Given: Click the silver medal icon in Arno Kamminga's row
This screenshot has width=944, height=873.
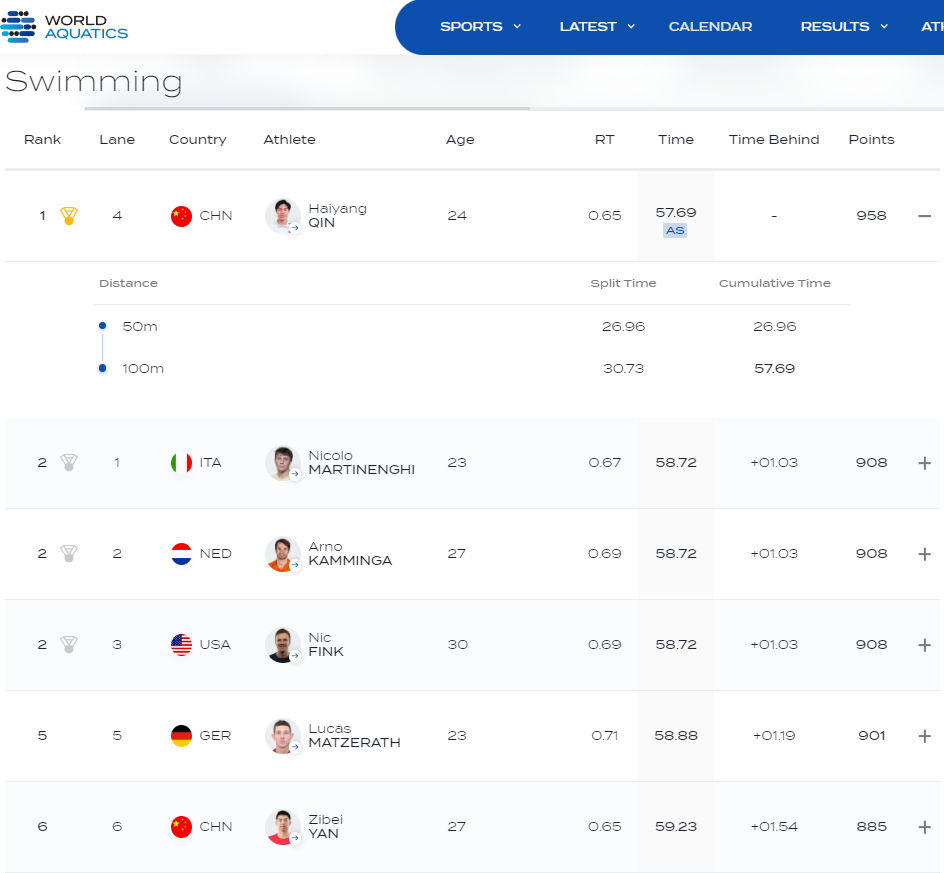Looking at the screenshot, I should point(69,553).
